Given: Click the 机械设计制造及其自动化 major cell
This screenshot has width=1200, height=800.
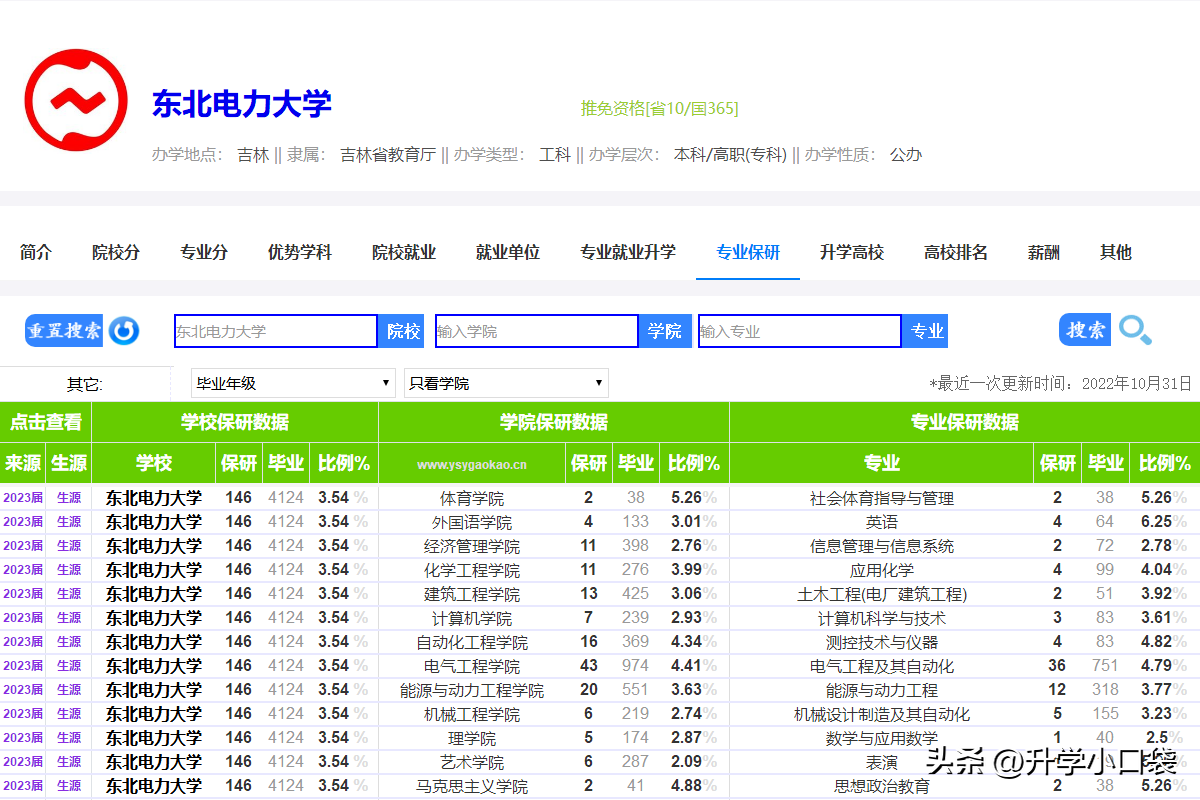Looking at the screenshot, I should 882,714.
